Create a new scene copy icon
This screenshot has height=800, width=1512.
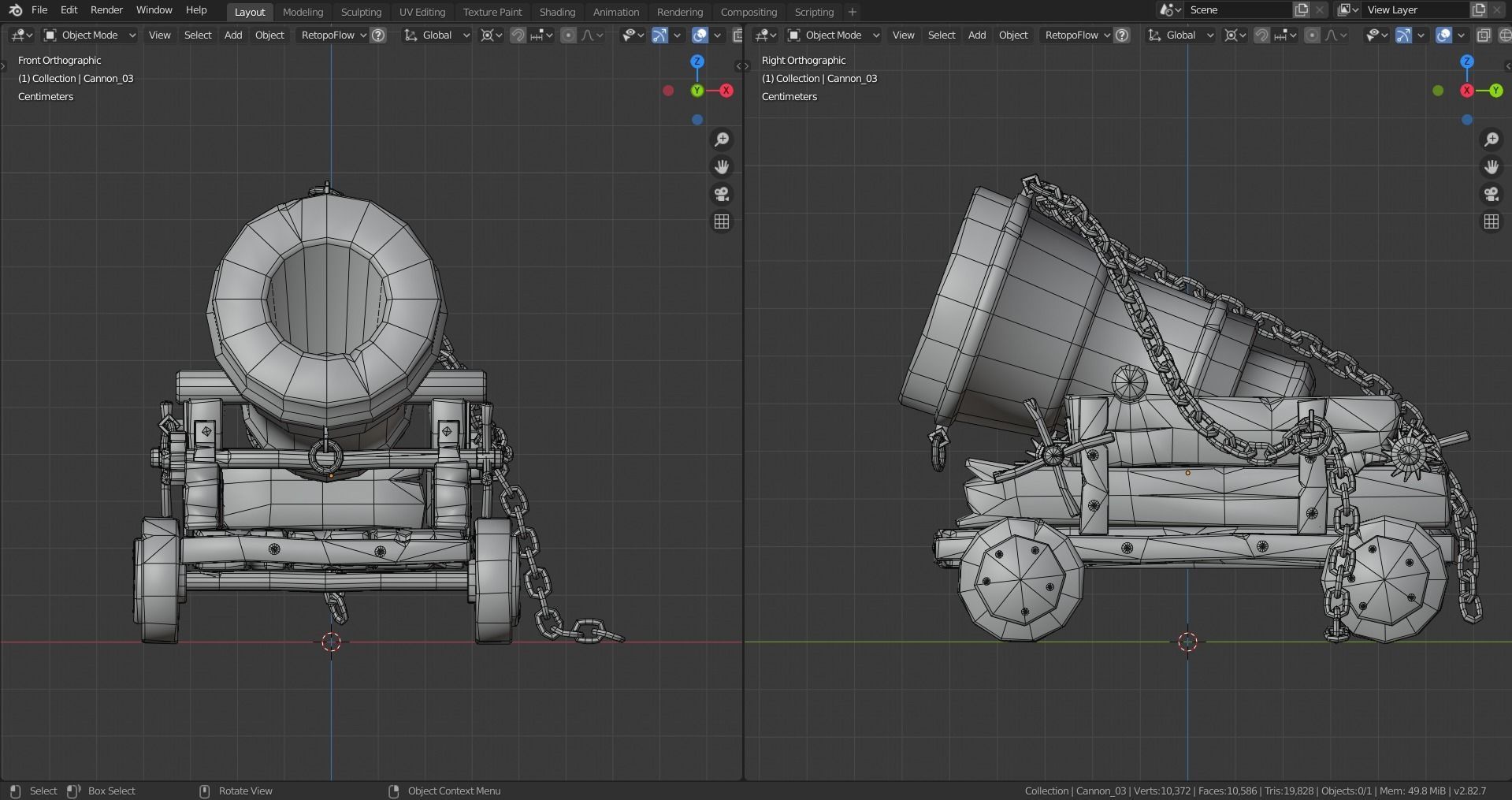(1302, 10)
